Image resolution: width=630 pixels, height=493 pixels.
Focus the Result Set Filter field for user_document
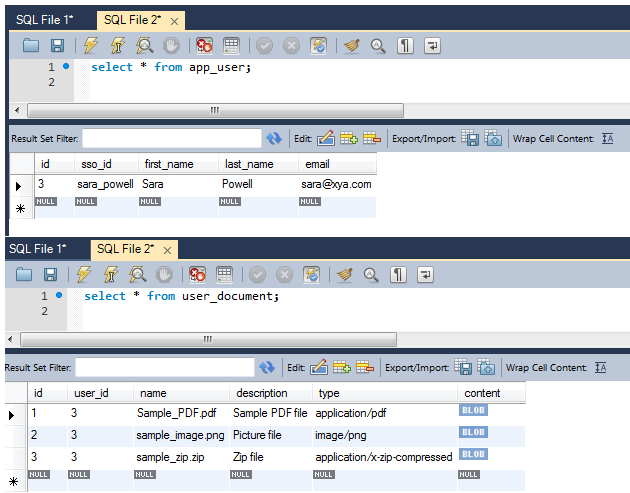165,368
